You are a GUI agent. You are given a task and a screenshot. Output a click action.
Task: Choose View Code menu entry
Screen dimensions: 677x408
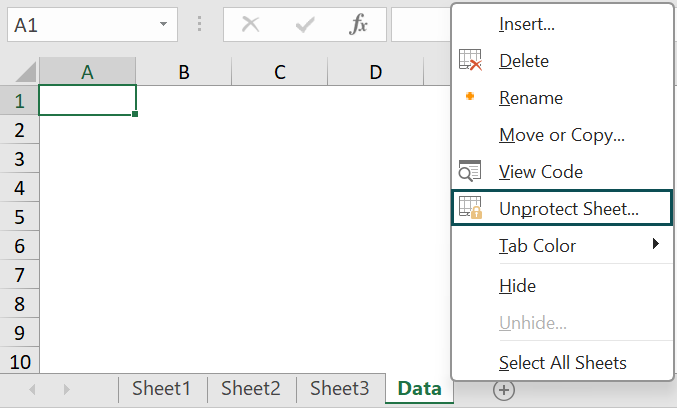point(562,172)
